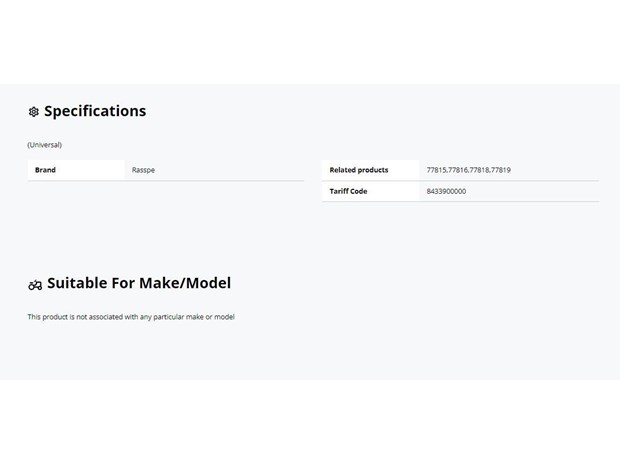Image resolution: width=620 pixels, height=465 pixels.
Task: Click the Brand label cell
Action: [76, 170]
